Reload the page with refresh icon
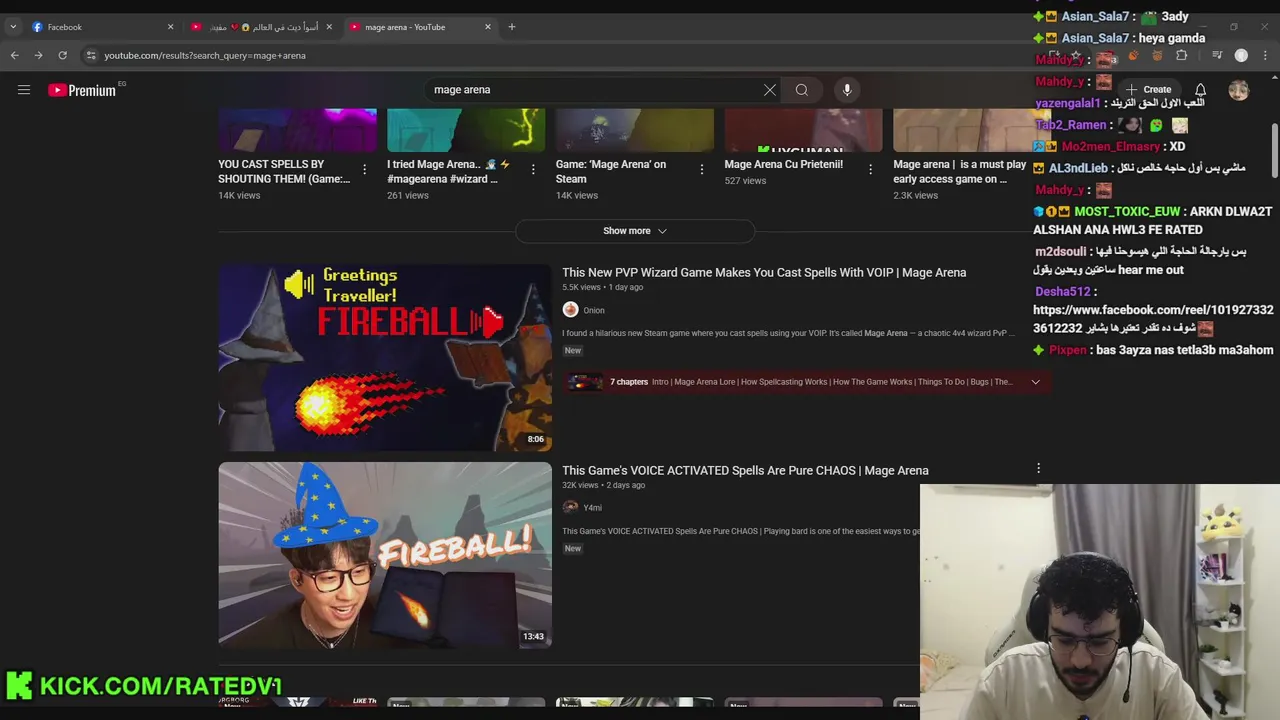Viewport: 1280px width, 720px height. coord(62,55)
